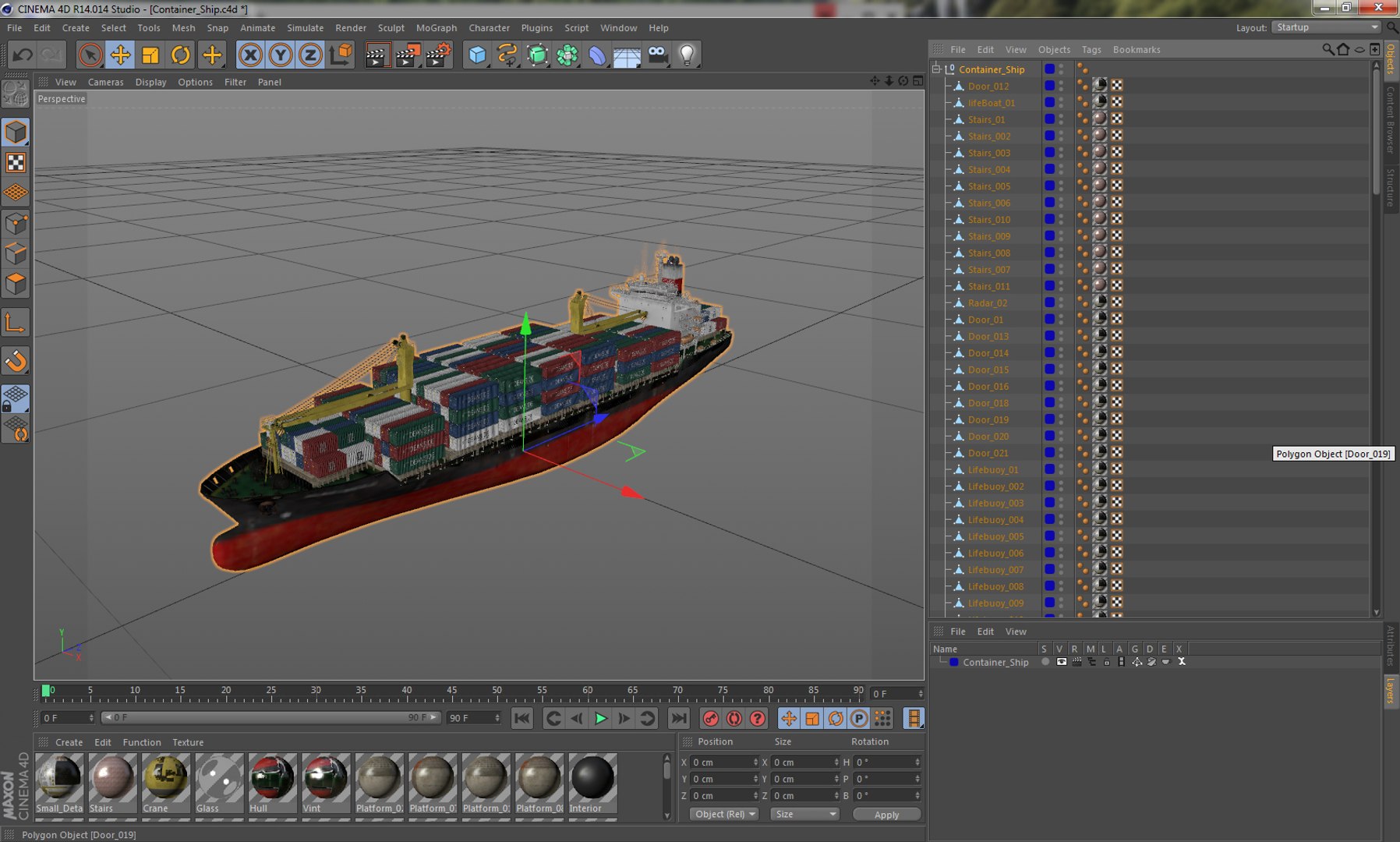Select Radar_02 in object list
1400x842 pixels.
987,302
